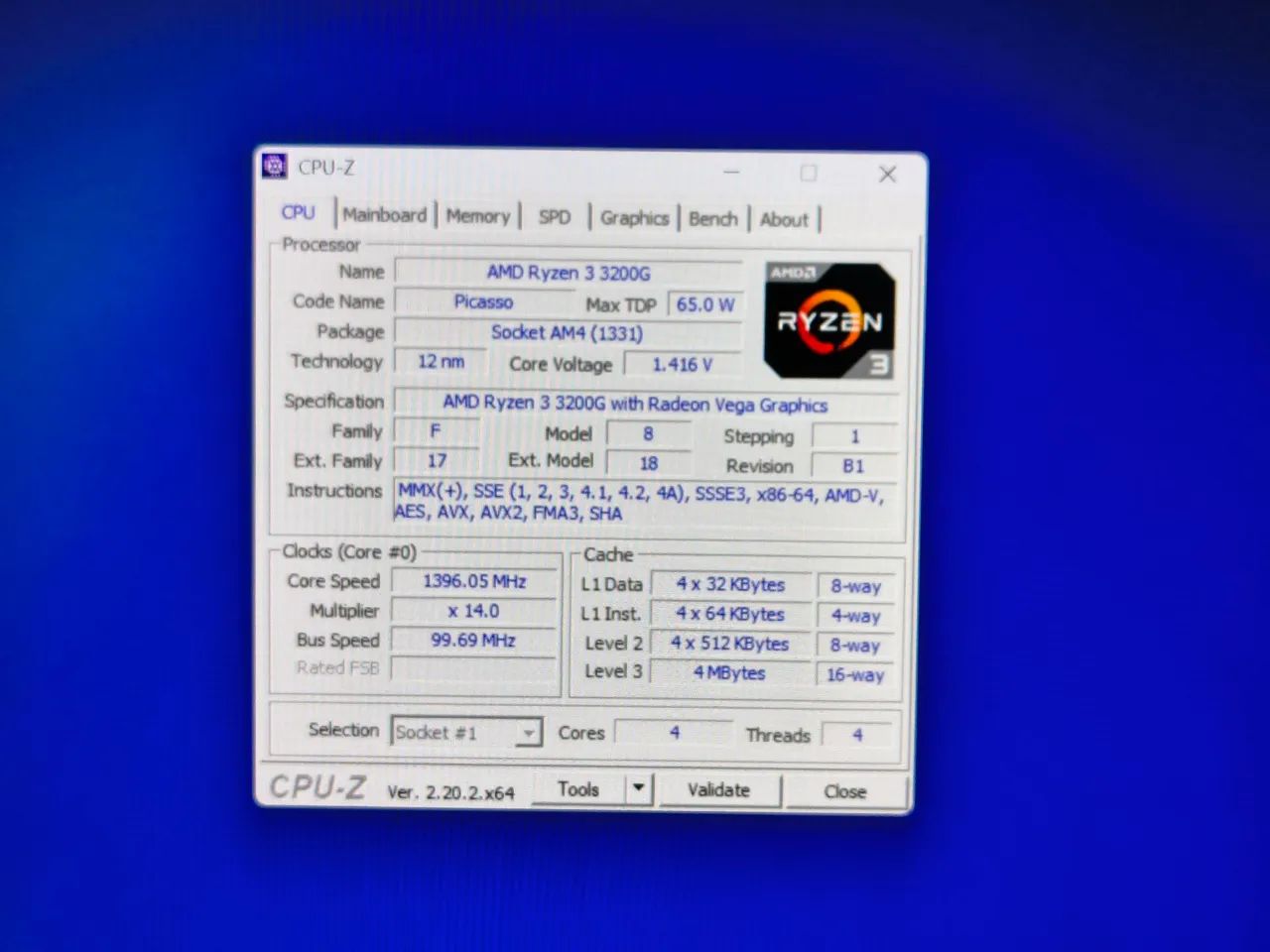1270x952 pixels.
Task: Click the Package value Socket AM4 (1331)
Action: click(569, 333)
